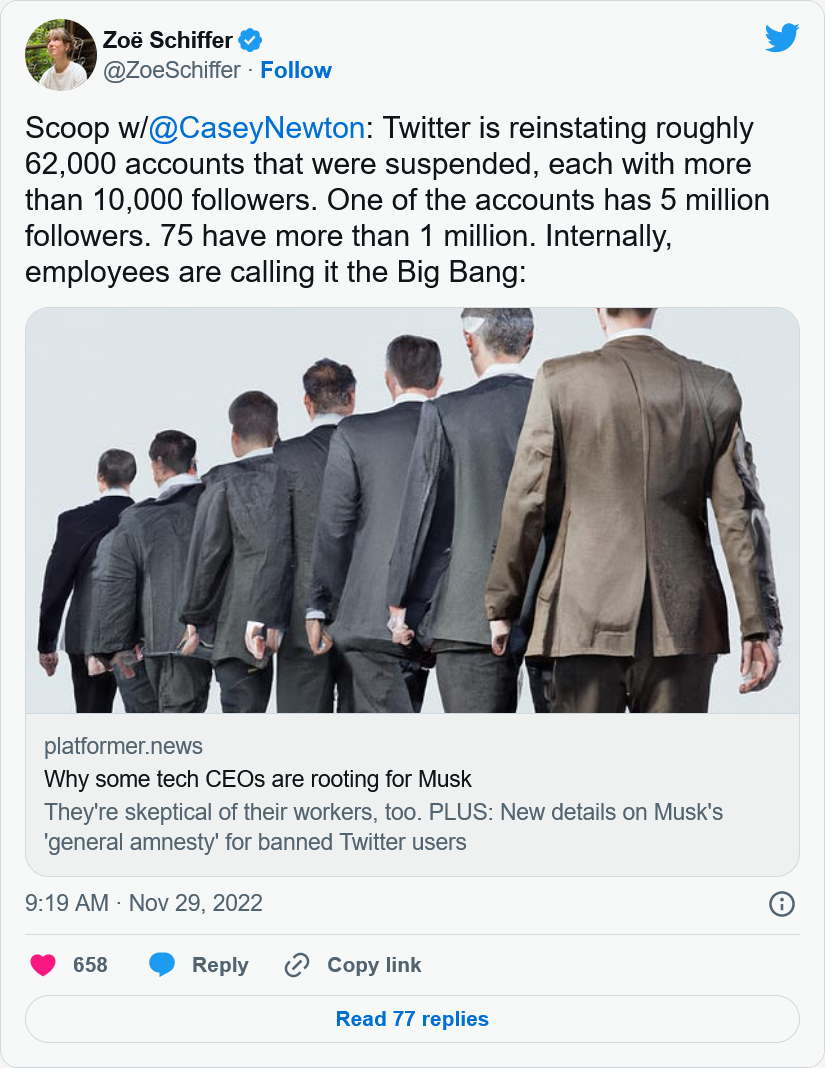Image resolution: width=825 pixels, height=1068 pixels.
Task: Click the Twitter bird logo
Action: 781,38
